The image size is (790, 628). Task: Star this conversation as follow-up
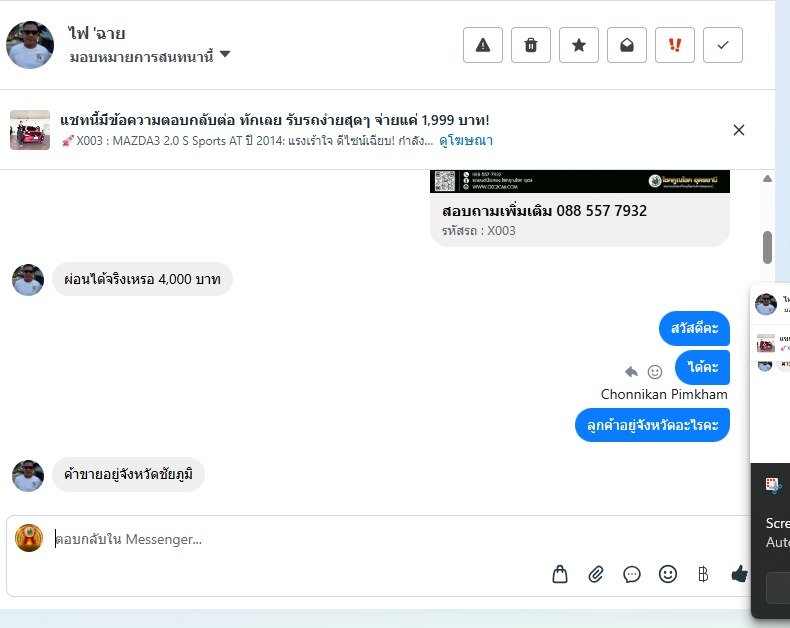(579, 45)
